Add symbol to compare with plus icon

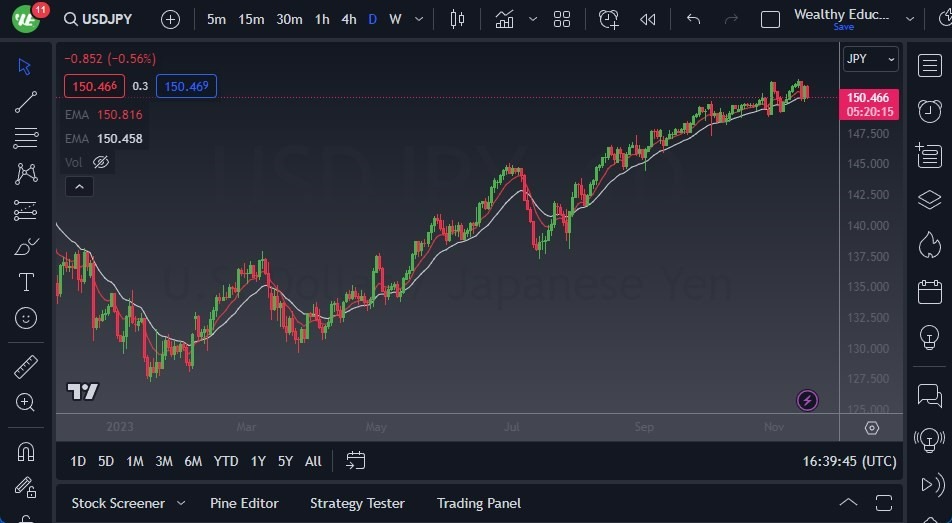[171, 20]
